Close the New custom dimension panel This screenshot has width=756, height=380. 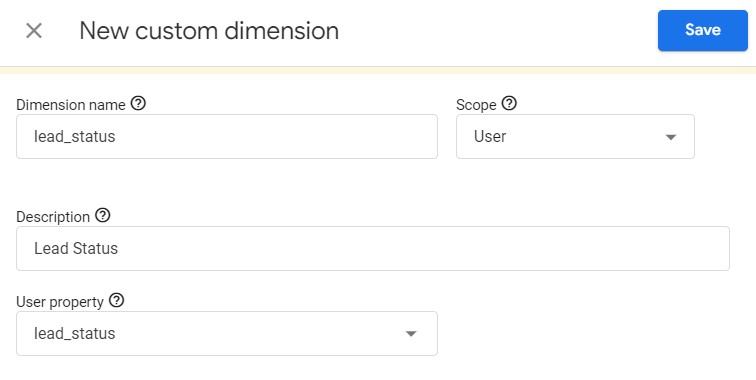34,31
